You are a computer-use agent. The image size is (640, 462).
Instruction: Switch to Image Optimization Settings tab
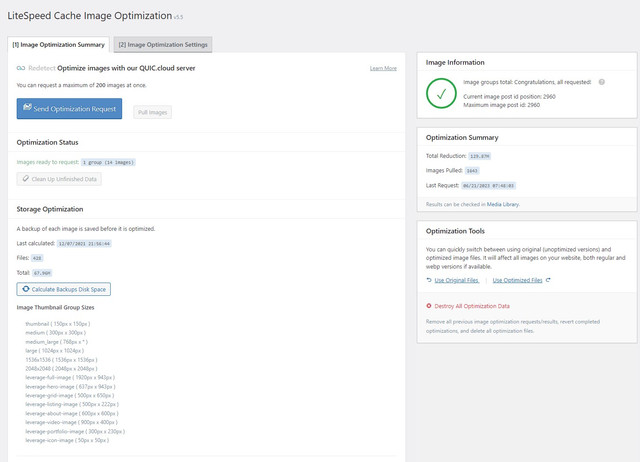point(163,44)
